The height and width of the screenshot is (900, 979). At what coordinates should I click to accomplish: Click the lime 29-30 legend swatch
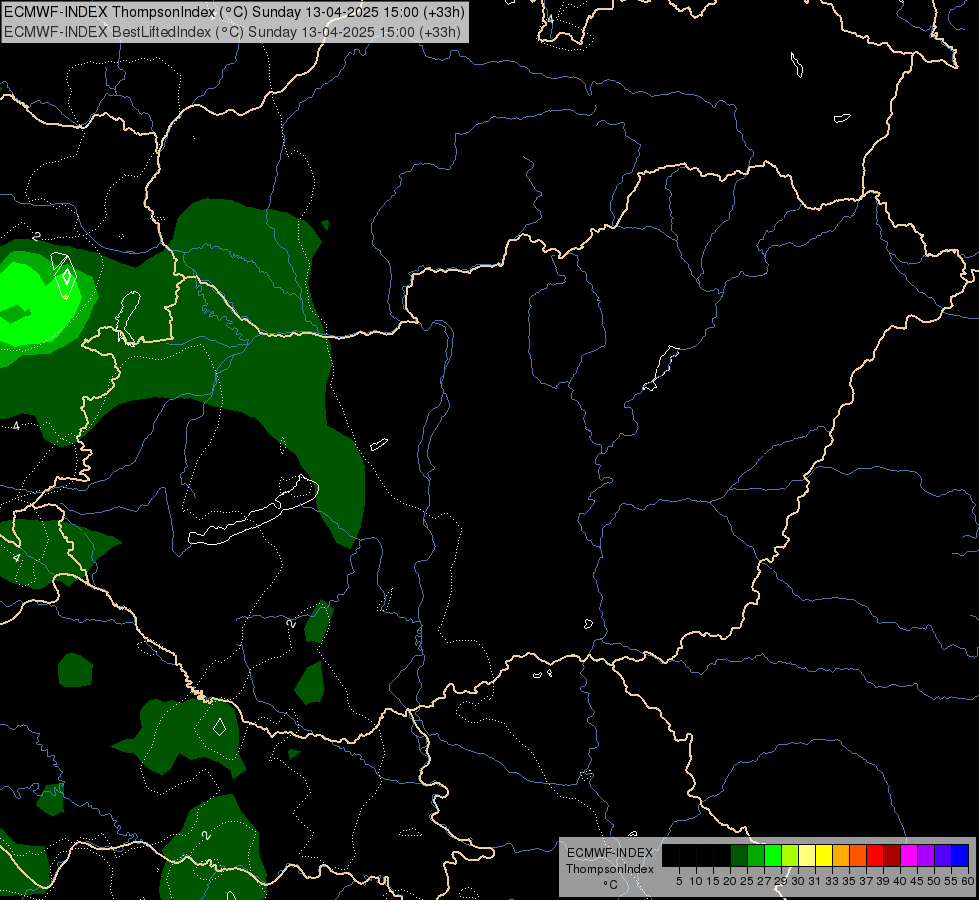[790, 855]
